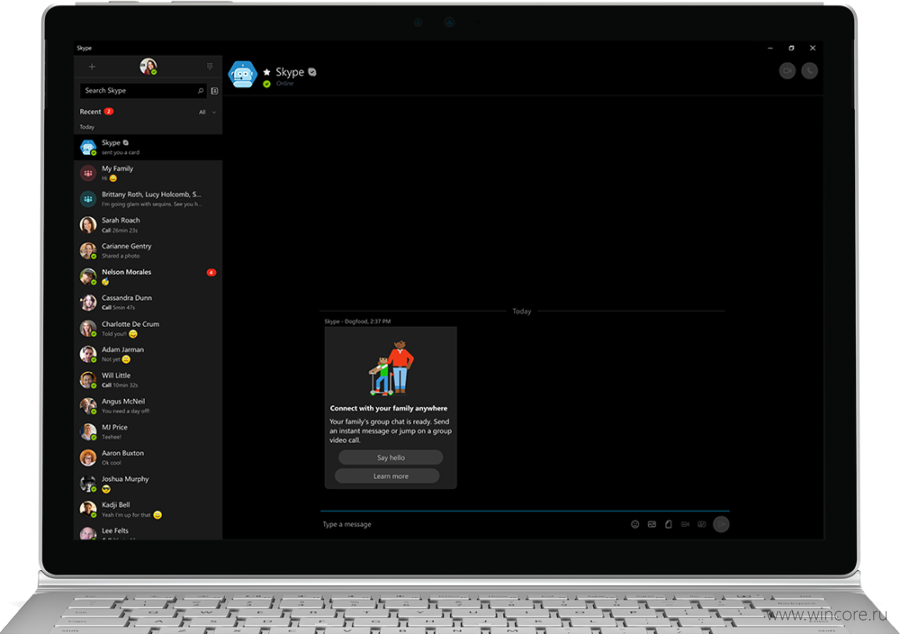This screenshot has height=634, width=900.
Task: Open your profile picture in the sidebar header
Action: click(x=148, y=67)
